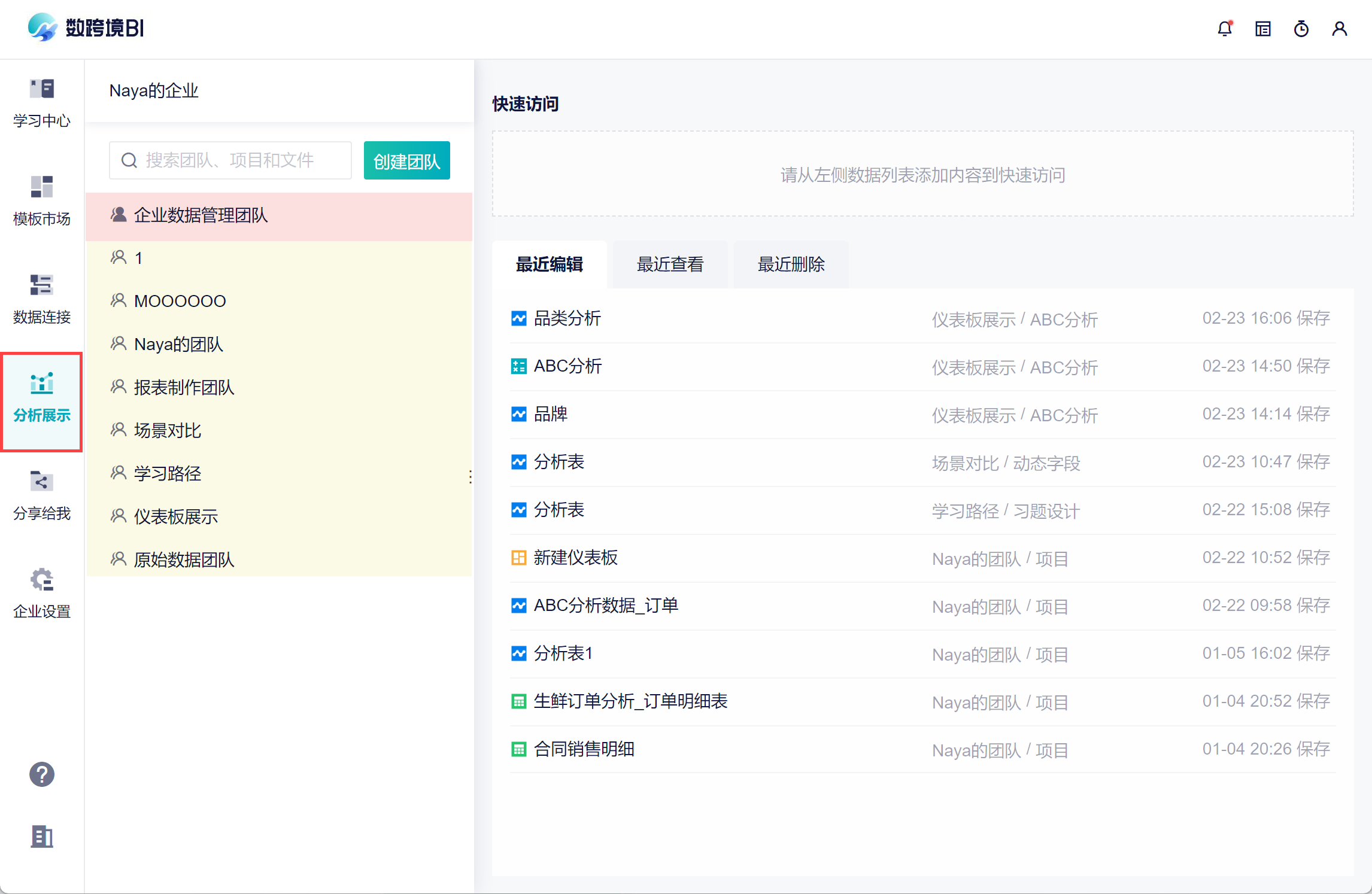Click the 创建团队 button
The width and height of the screenshot is (1372, 894).
click(x=407, y=160)
